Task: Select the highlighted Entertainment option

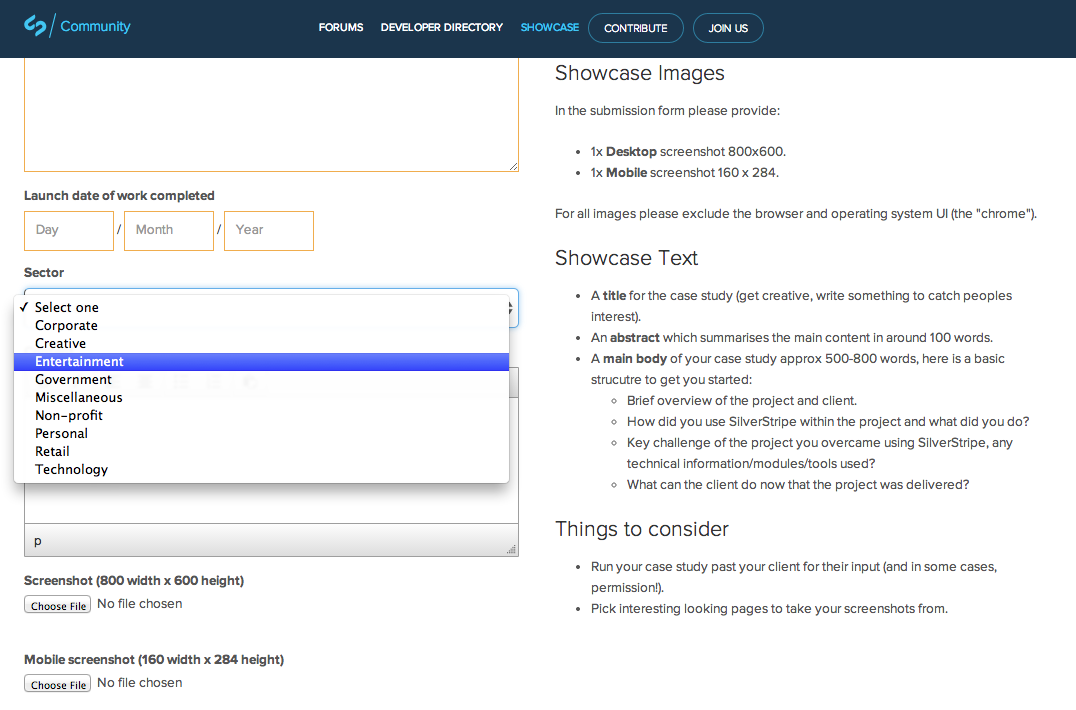Action: (x=79, y=361)
